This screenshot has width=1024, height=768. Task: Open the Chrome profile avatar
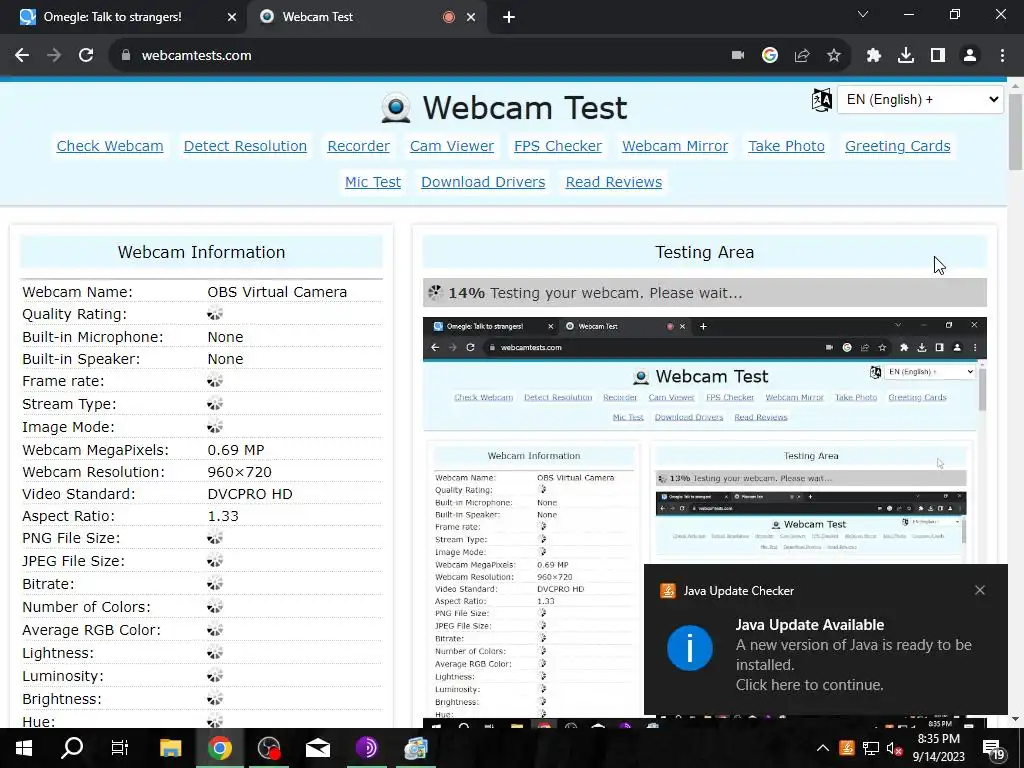[x=970, y=56]
